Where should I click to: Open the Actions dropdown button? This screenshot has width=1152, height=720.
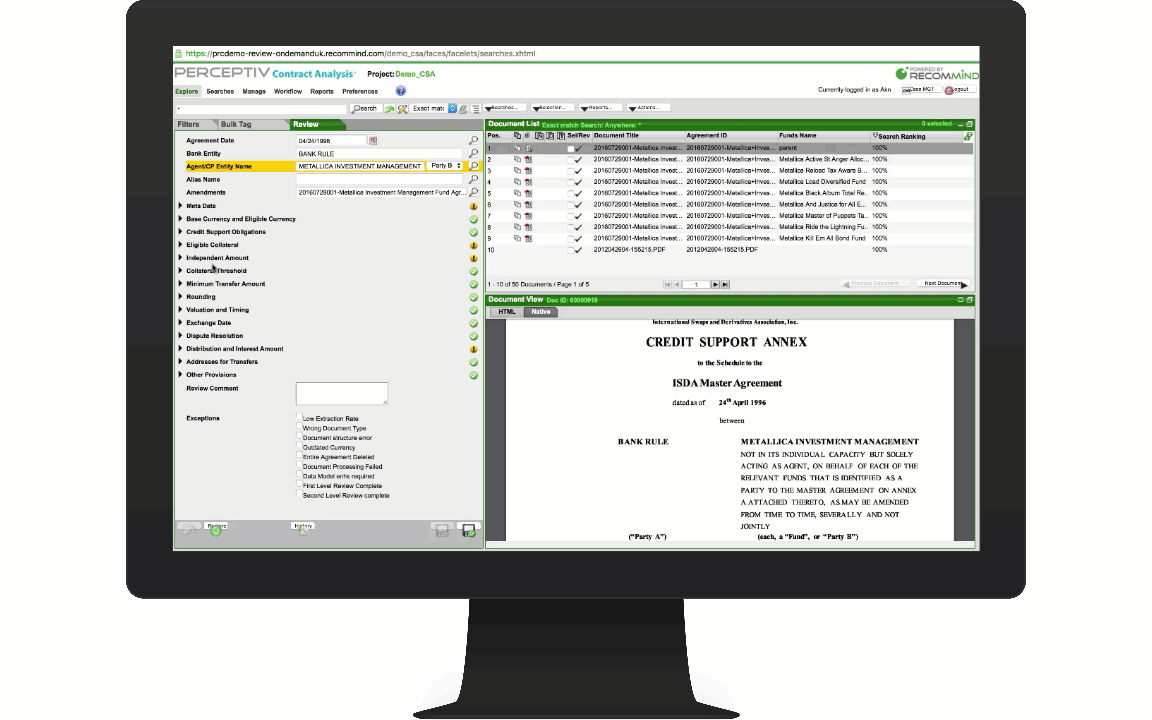pyautogui.click(x=647, y=108)
